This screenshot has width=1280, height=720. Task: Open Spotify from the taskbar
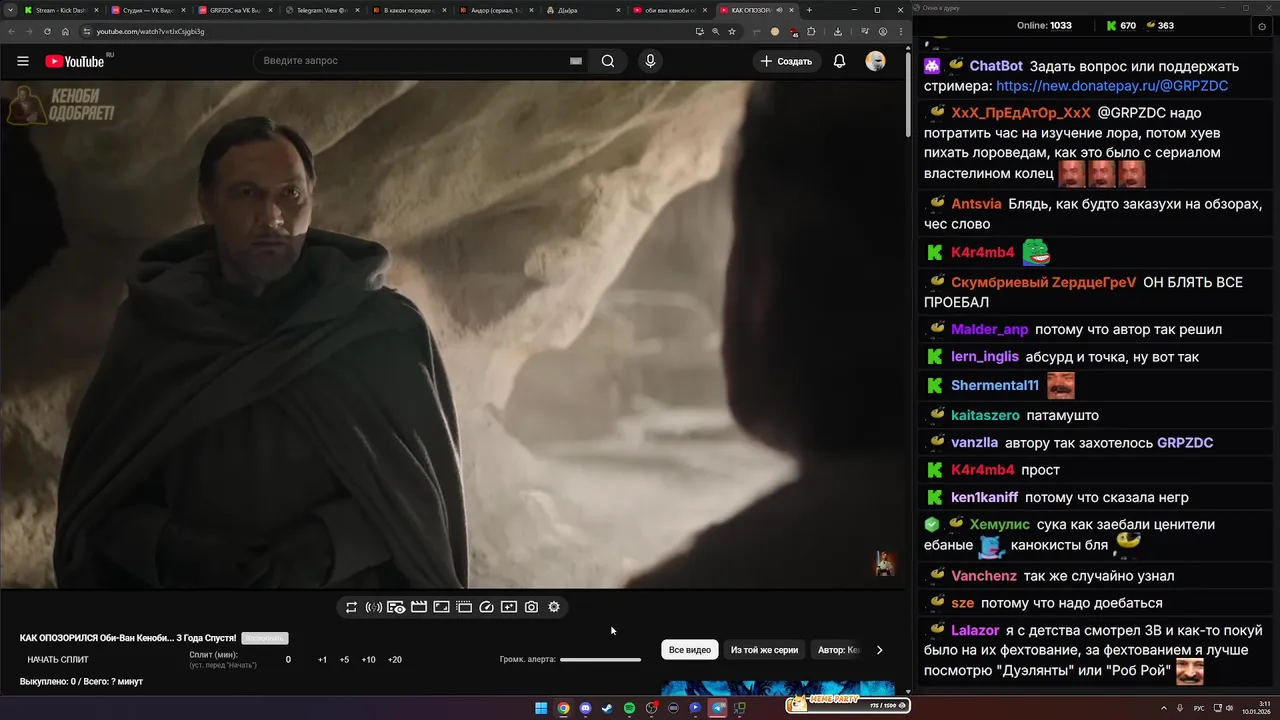(629, 708)
